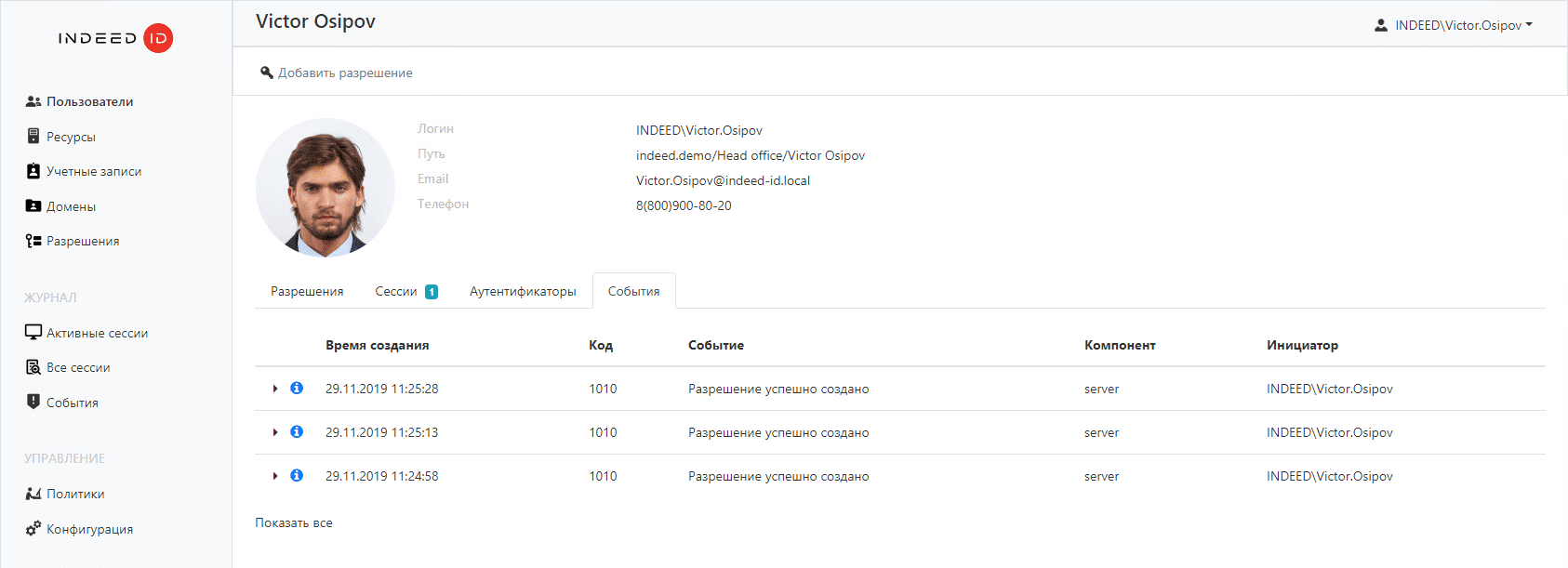
Task: Click the info icon for the 11:25:28 event
Action: (297, 388)
